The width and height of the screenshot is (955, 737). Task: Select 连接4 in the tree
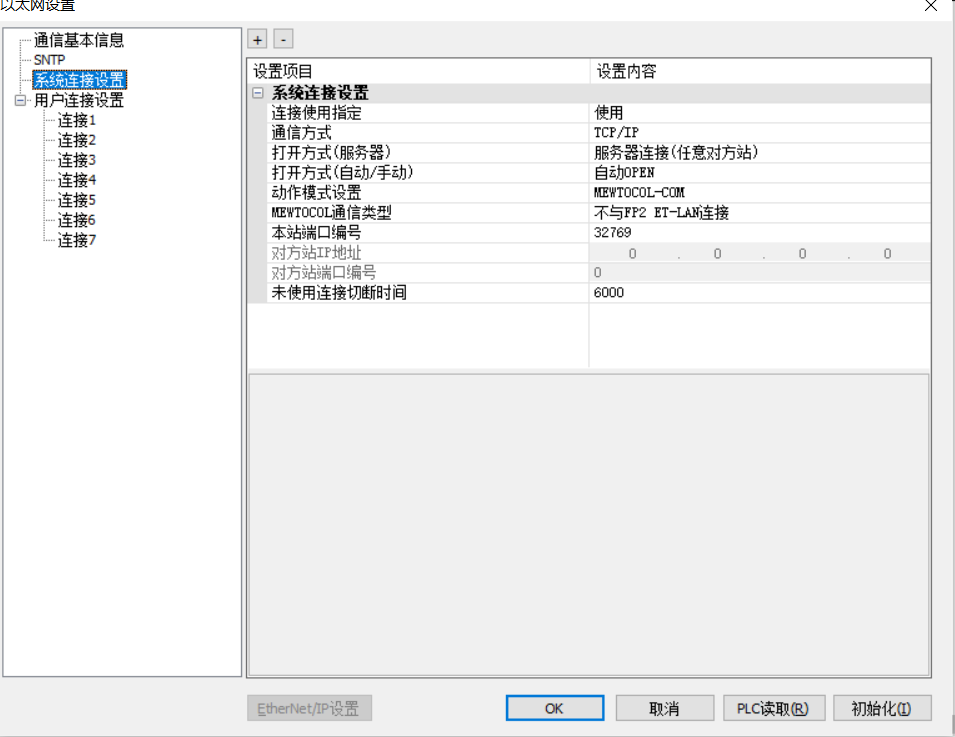point(76,181)
